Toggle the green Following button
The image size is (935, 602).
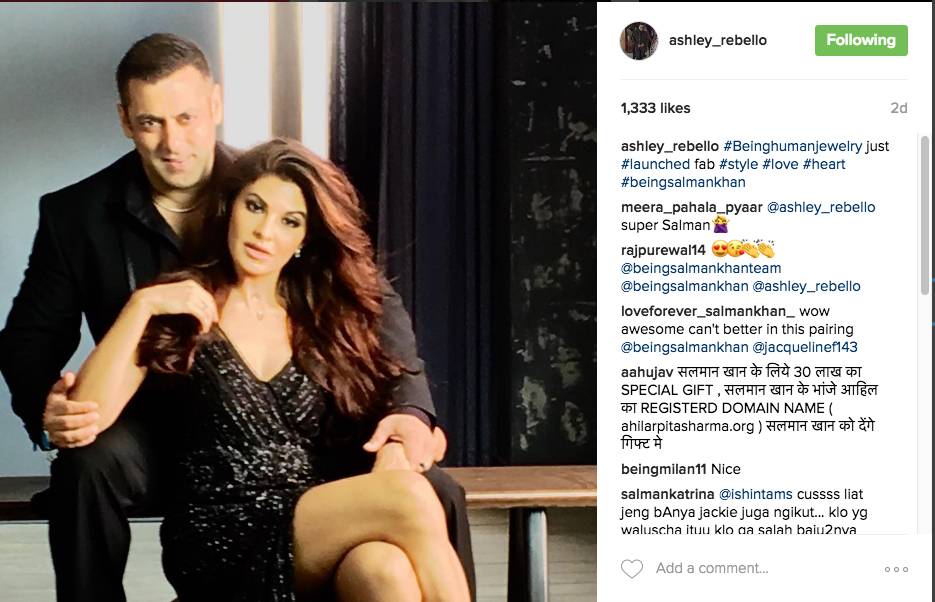tap(861, 41)
